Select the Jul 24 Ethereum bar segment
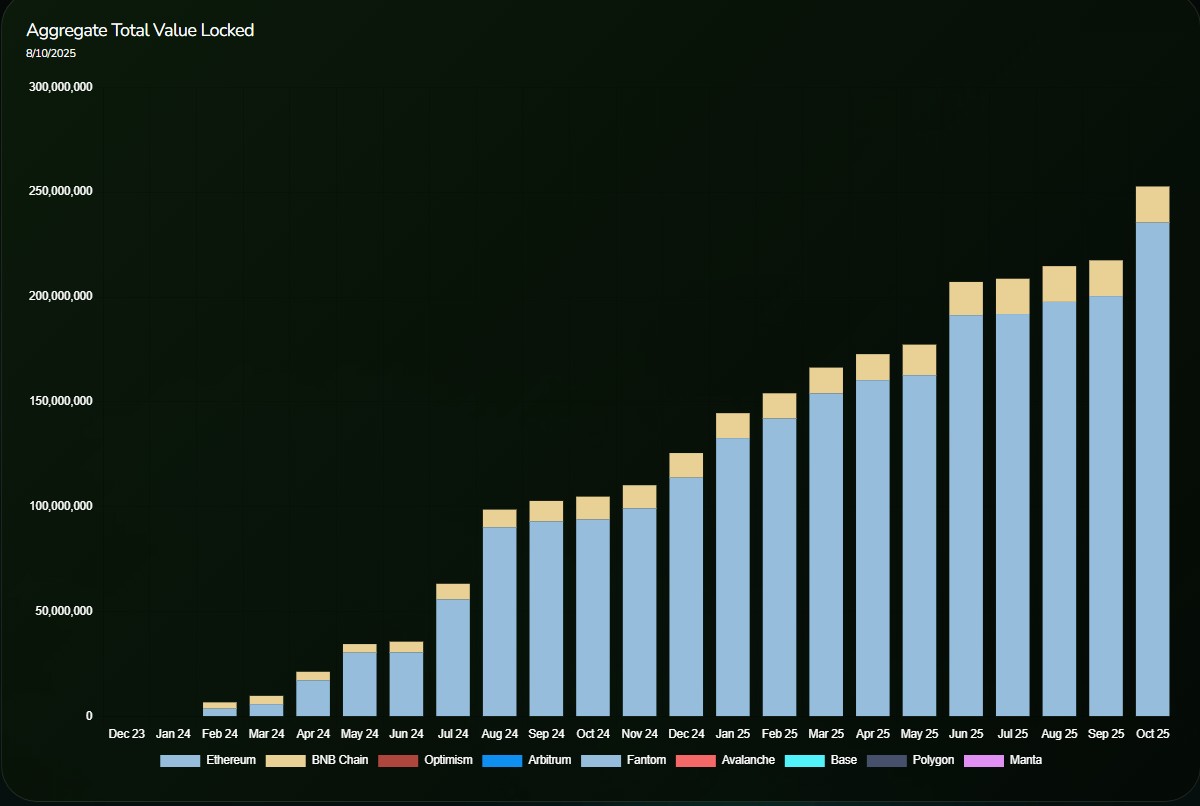 pyautogui.click(x=453, y=657)
